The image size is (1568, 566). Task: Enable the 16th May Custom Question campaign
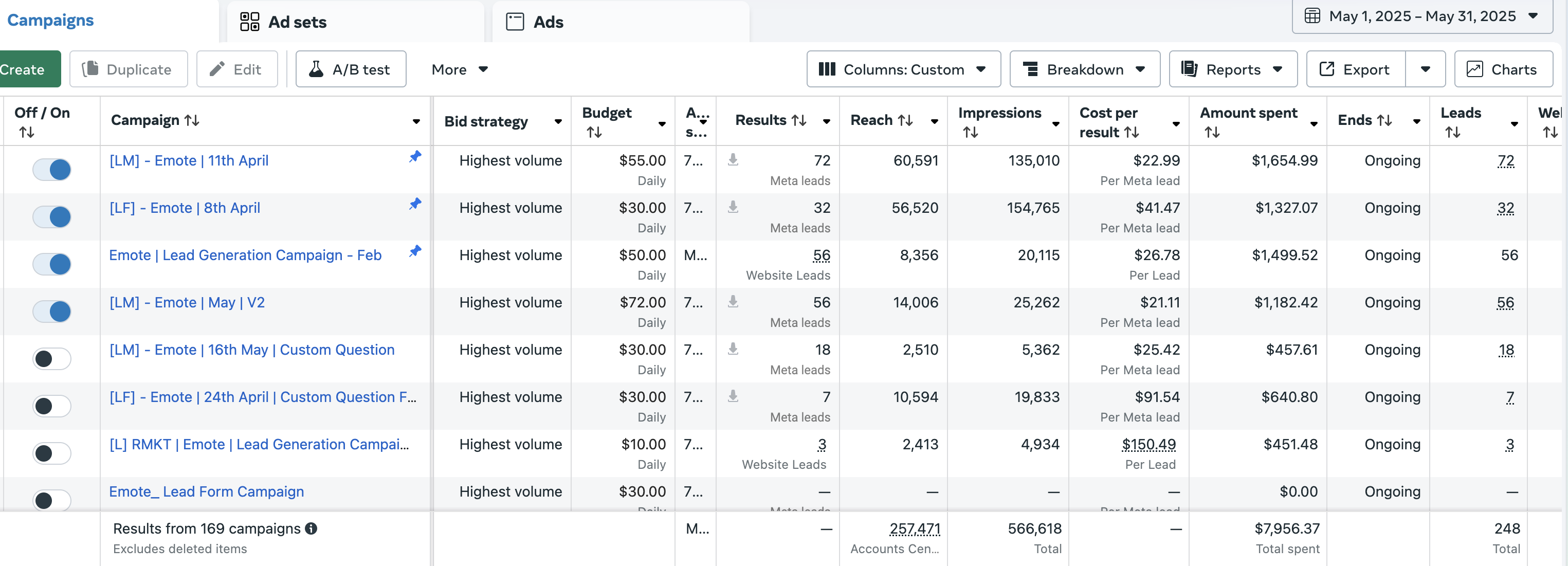52,358
